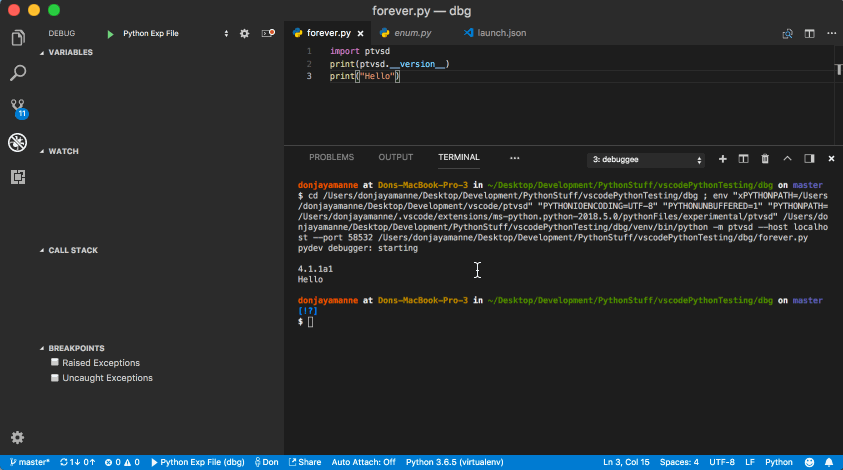843x470 pixels.
Task: Split the editor to the right
Action: click(809, 33)
